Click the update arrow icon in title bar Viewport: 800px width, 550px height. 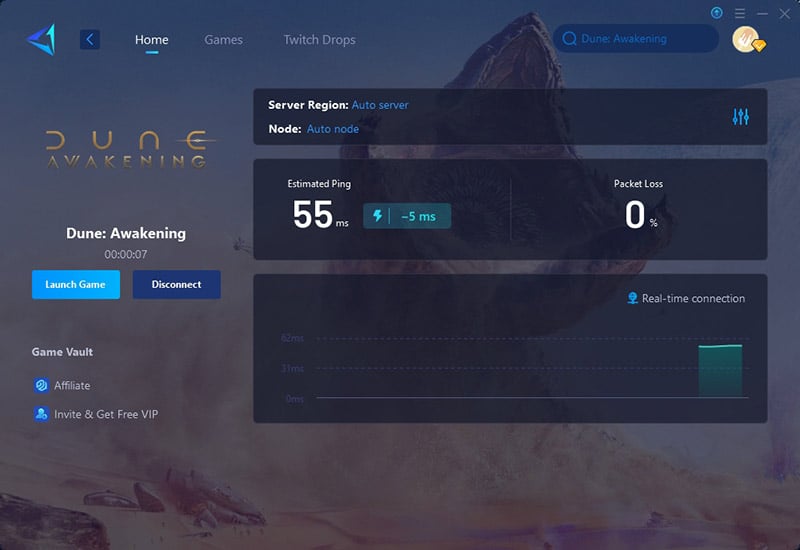(x=716, y=13)
